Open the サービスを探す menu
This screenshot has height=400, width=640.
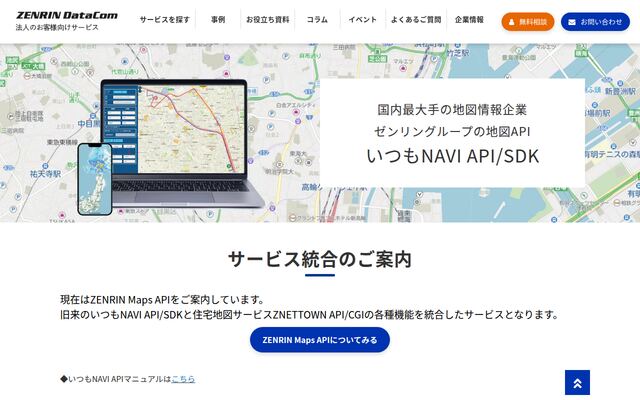tap(164, 20)
